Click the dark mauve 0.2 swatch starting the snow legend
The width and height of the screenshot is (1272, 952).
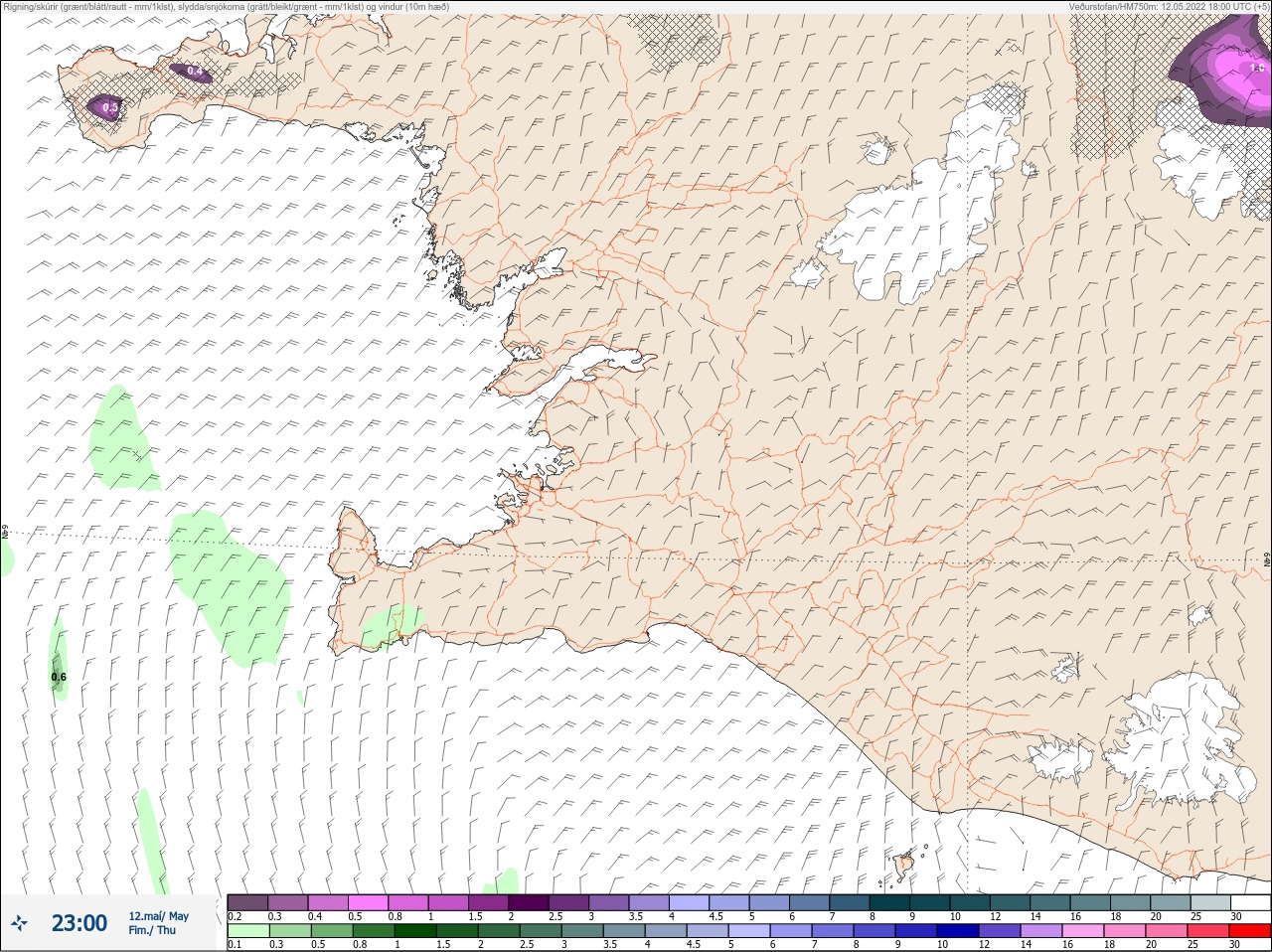247,902
